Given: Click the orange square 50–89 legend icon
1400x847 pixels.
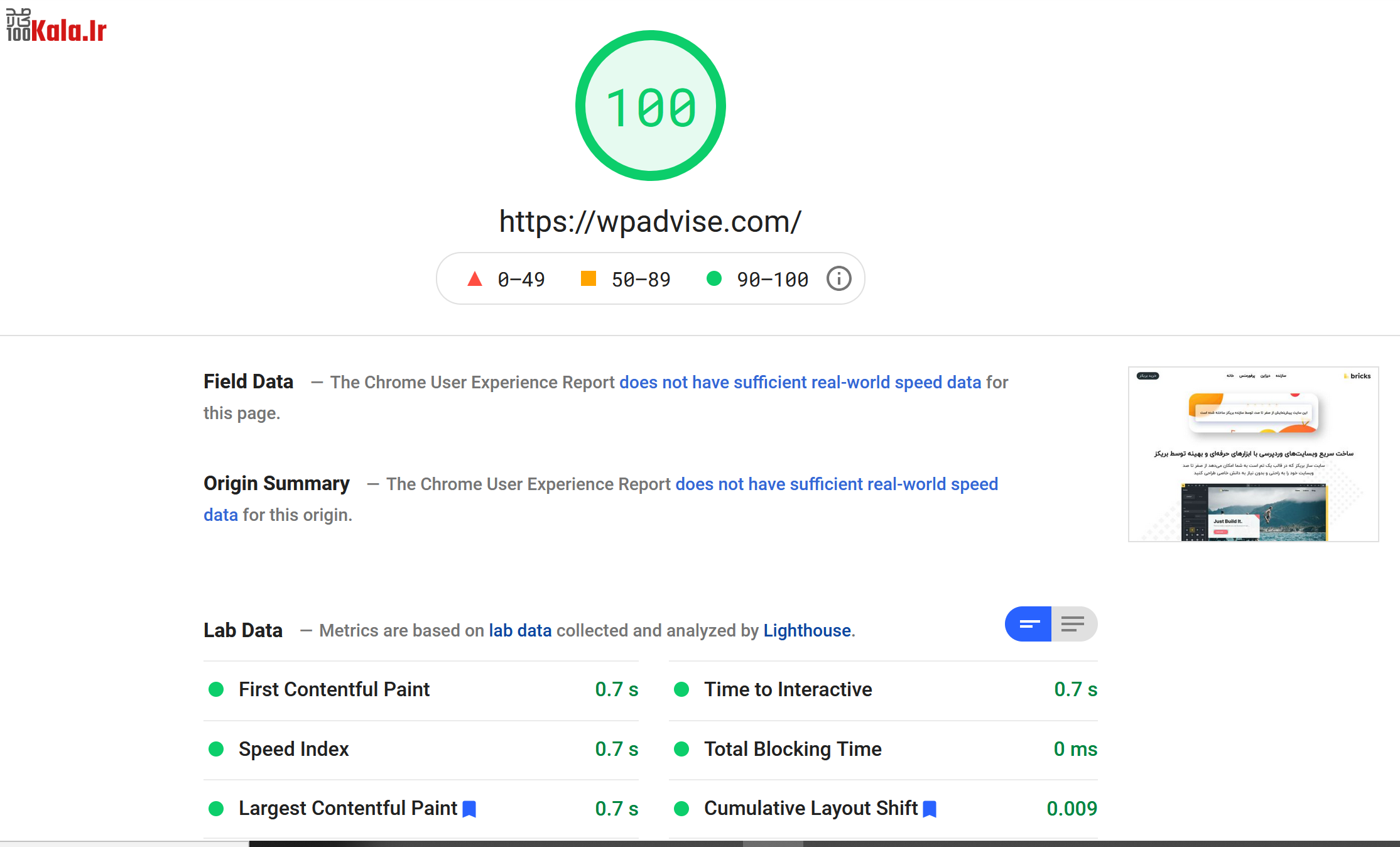Looking at the screenshot, I should click(588, 278).
